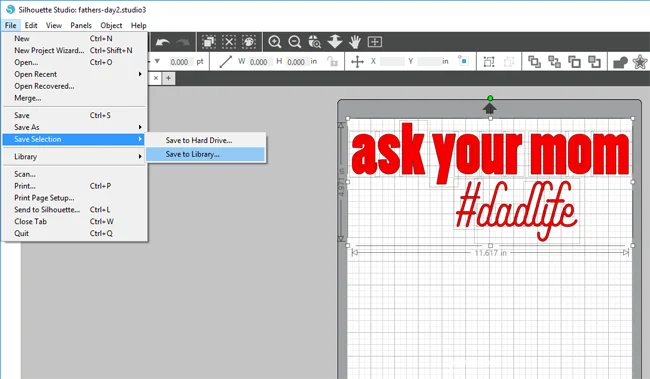The height and width of the screenshot is (379, 650).
Task: Select New Project Wizard entry
Action: [x=75, y=50]
